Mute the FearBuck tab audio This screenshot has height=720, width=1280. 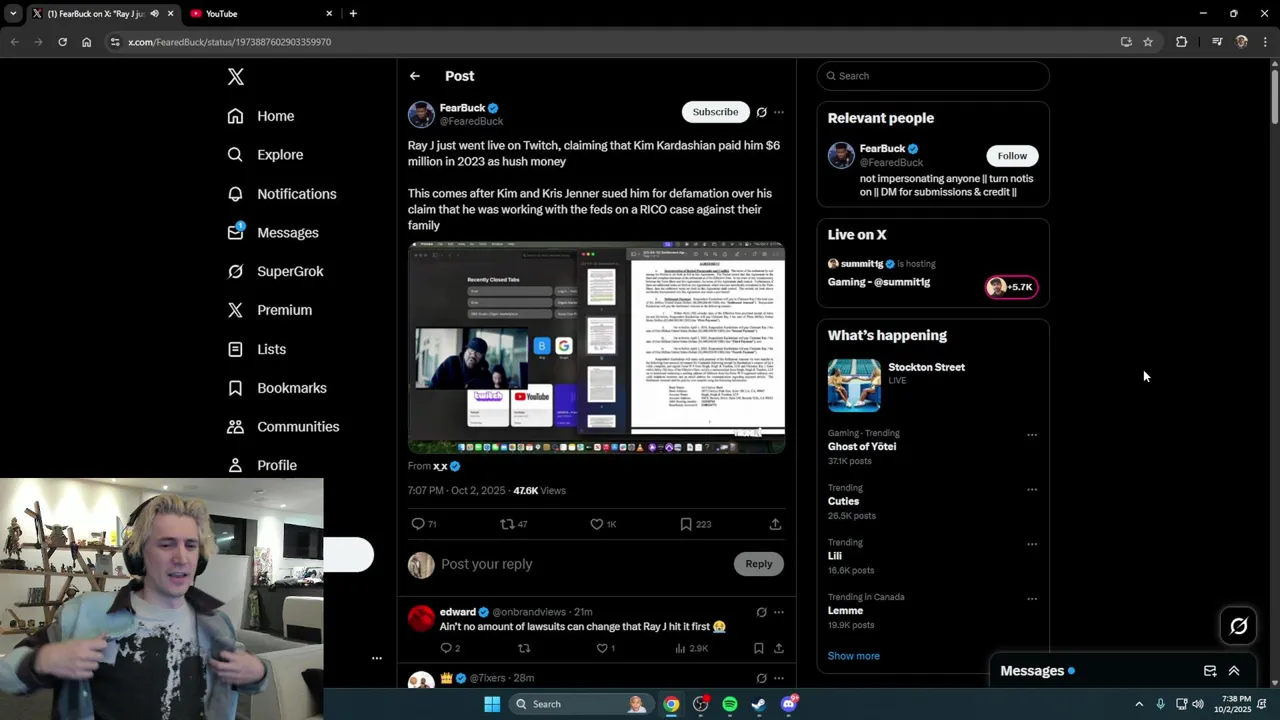pos(154,14)
